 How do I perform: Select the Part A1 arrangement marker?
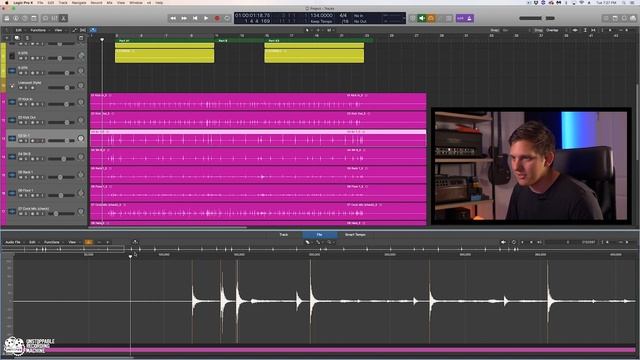pos(164,41)
